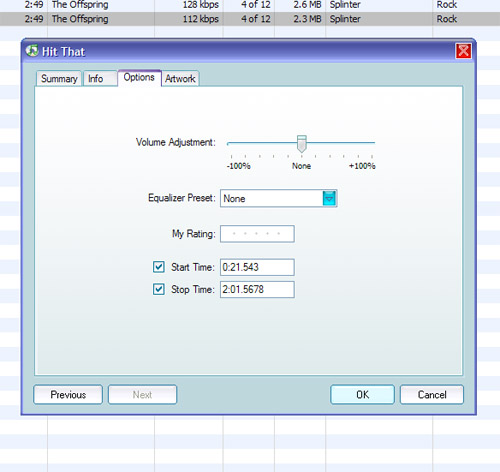Select the Options tab
Viewport: 500px width, 472px height.
point(139,78)
